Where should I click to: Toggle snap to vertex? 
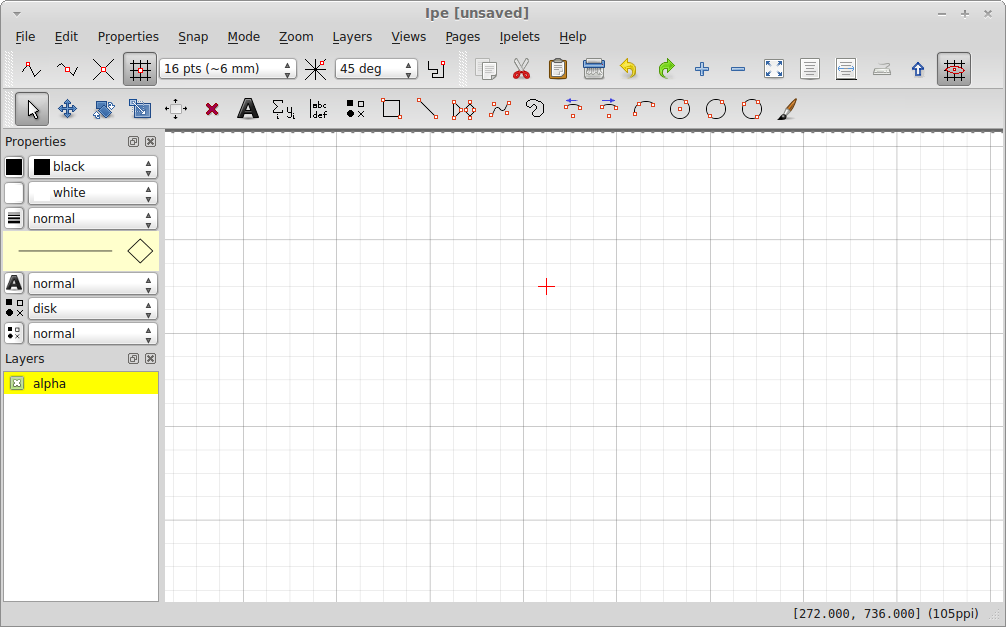(x=31, y=68)
